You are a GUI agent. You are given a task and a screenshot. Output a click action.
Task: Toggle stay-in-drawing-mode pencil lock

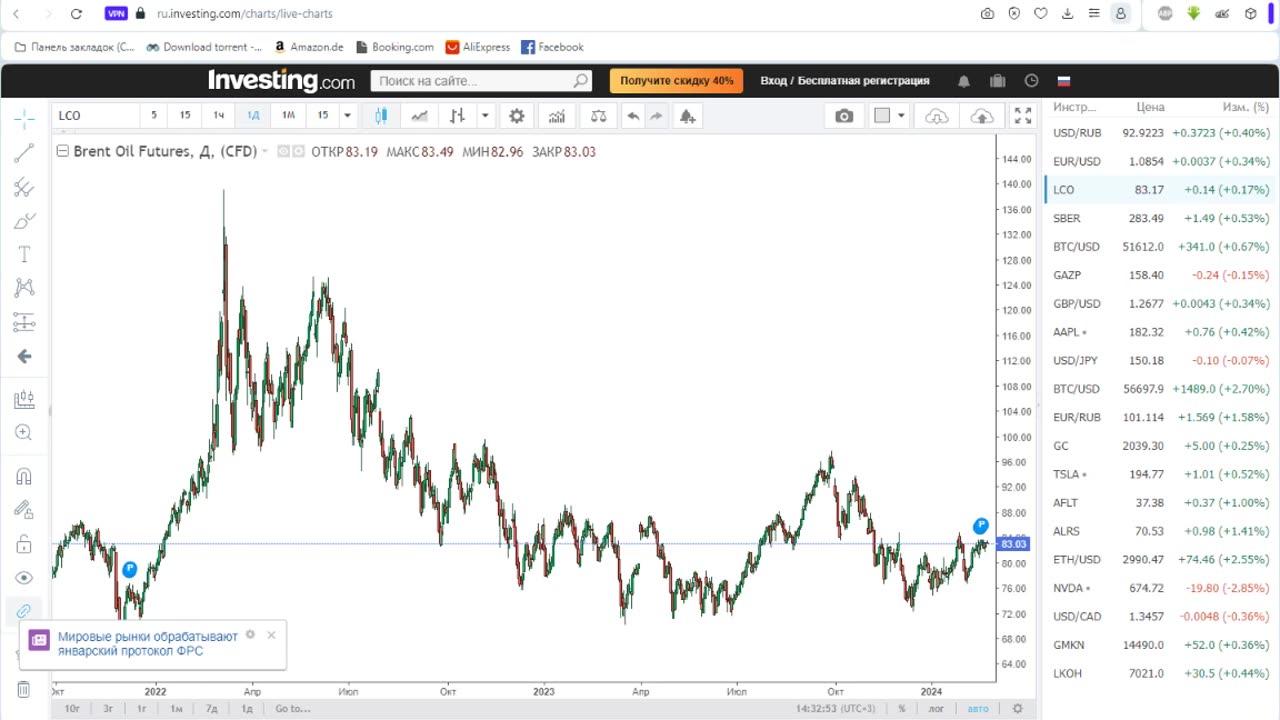pyautogui.click(x=24, y=510)
